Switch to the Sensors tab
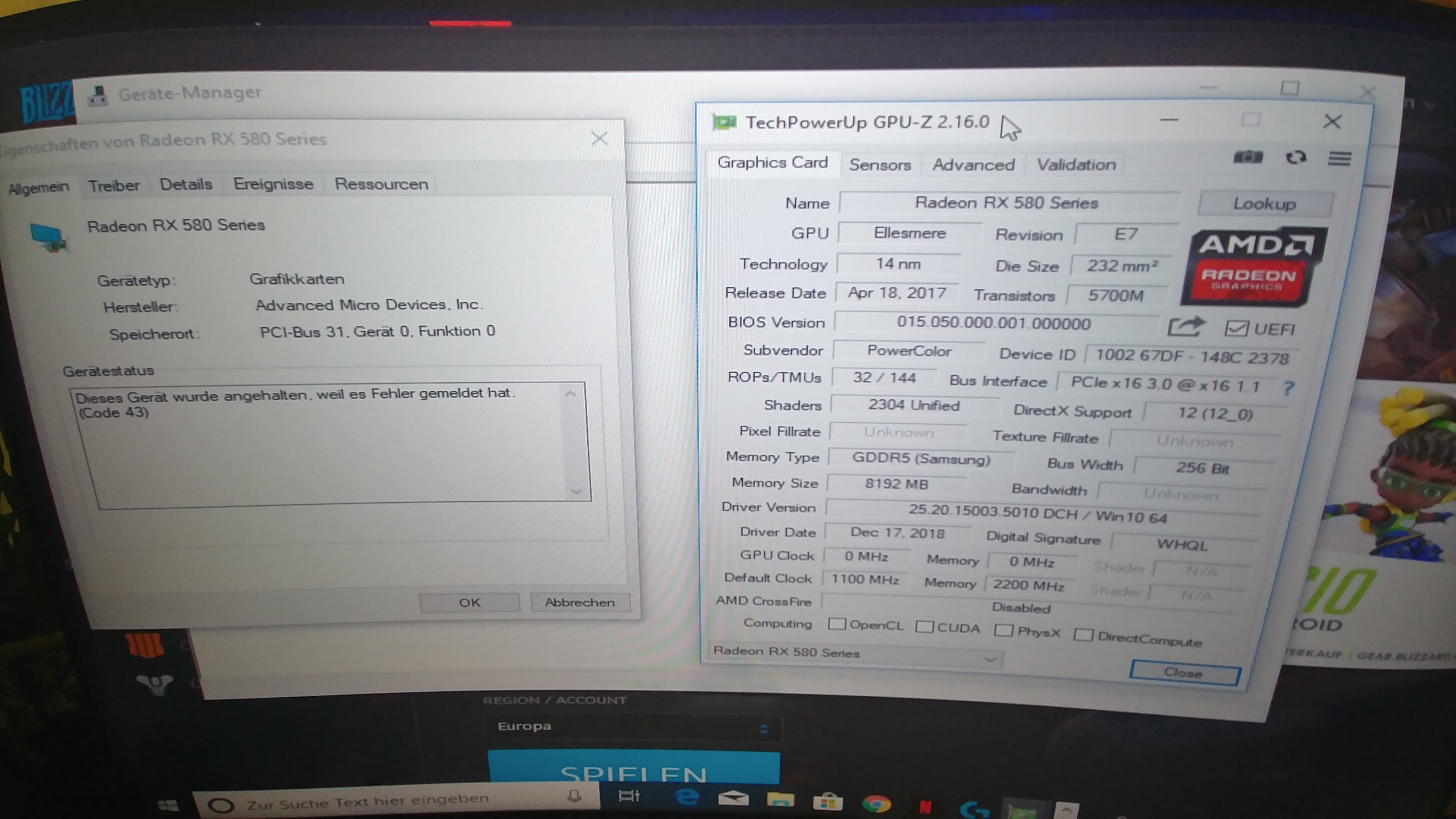Screen dimensions: 1456x819 click(x=880, y=165)
